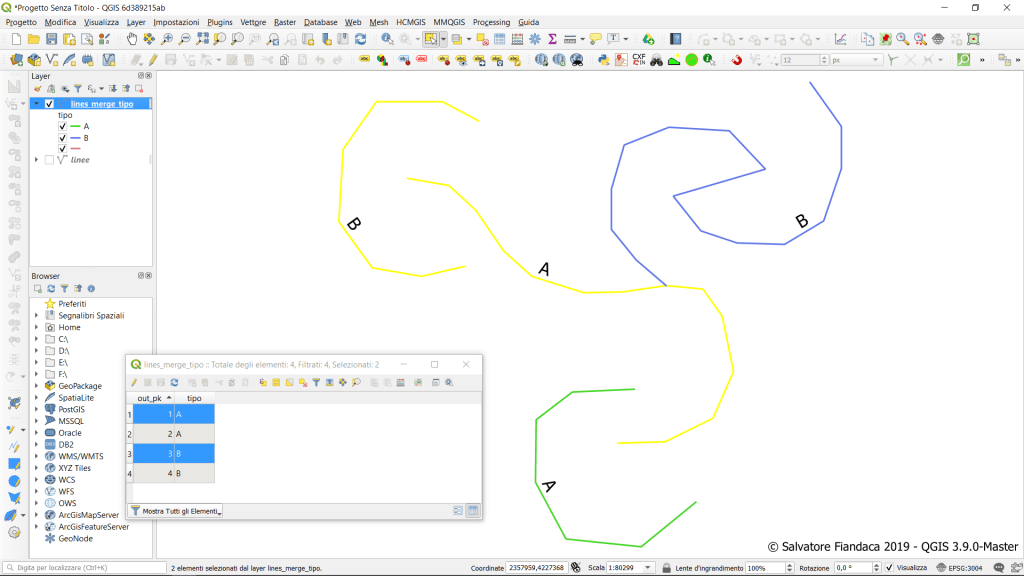The width and height of the screenshot is (1024, 576).
Task: Enable the linee layer checkbox
Action: click(x=49, y=160)
